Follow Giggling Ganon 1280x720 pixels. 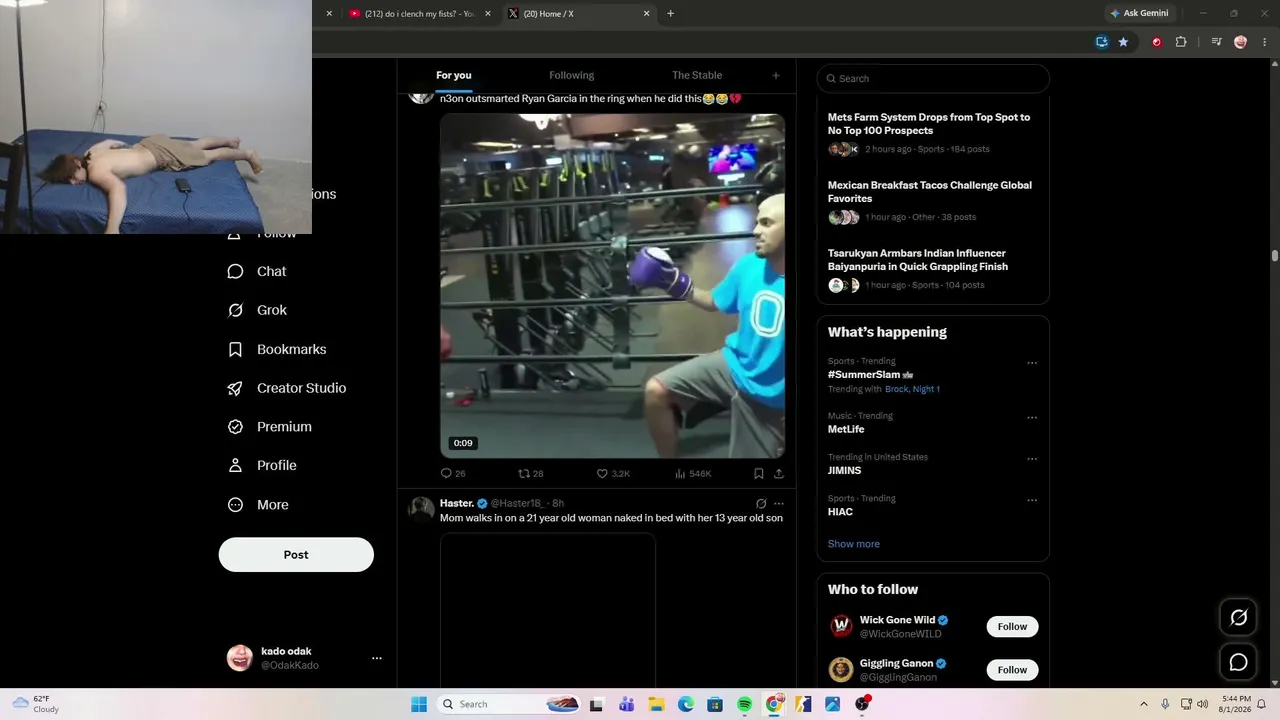pos(1012,670)
